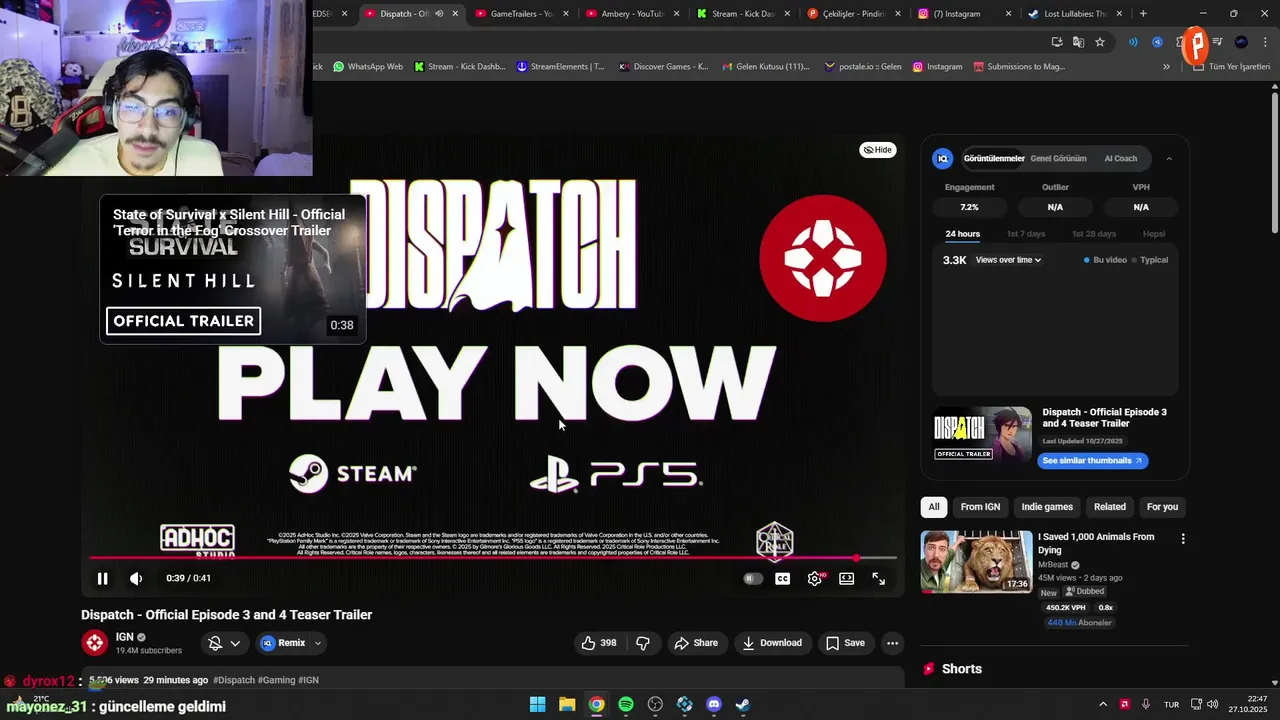Open the Chrome three-dot menu

(1265, 42)
